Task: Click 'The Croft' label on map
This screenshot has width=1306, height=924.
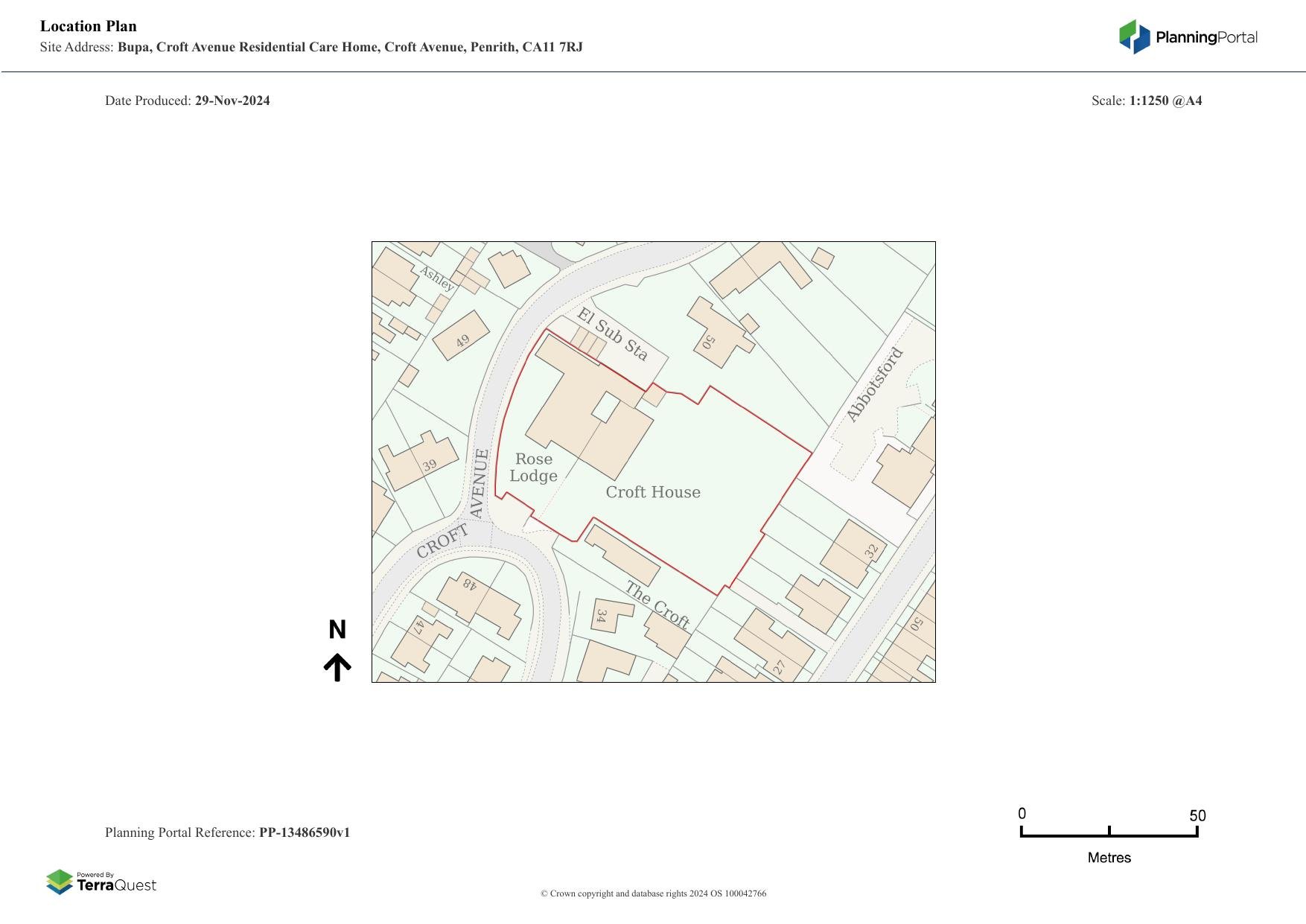Action: (x=657, y=605)
